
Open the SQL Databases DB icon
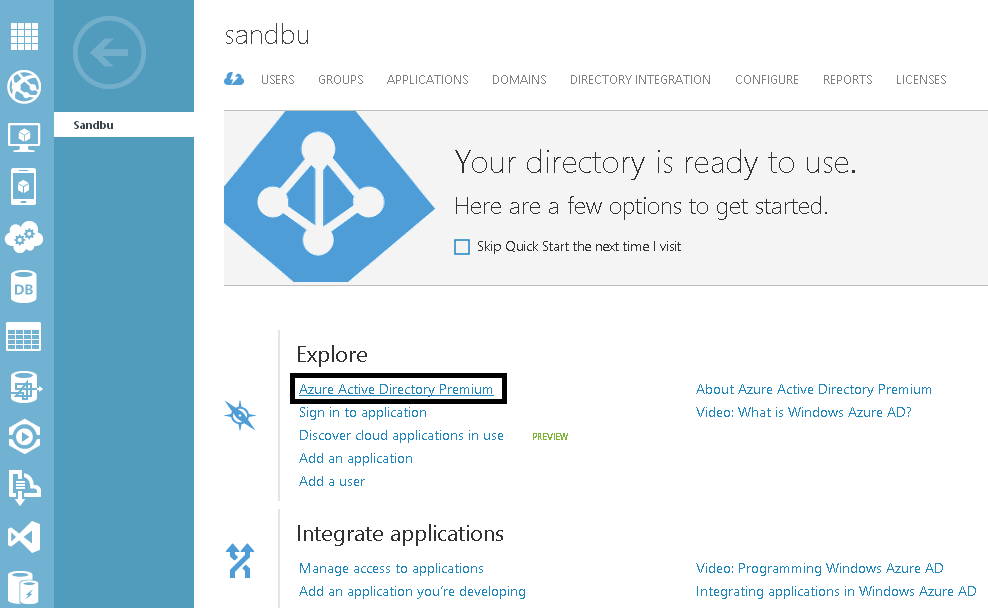tap(25, 287)
